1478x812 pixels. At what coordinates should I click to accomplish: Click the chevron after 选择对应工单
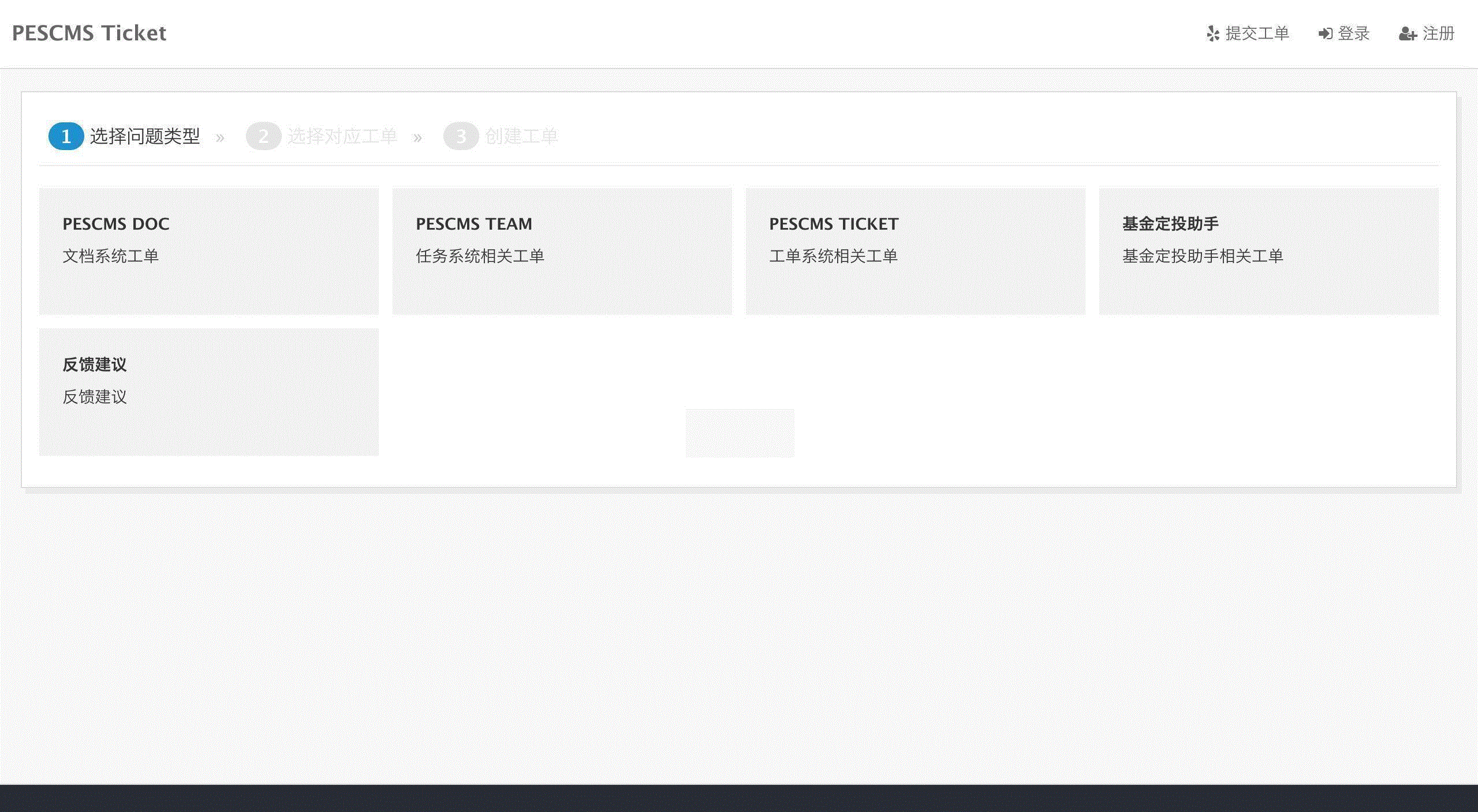coord(417,138)
